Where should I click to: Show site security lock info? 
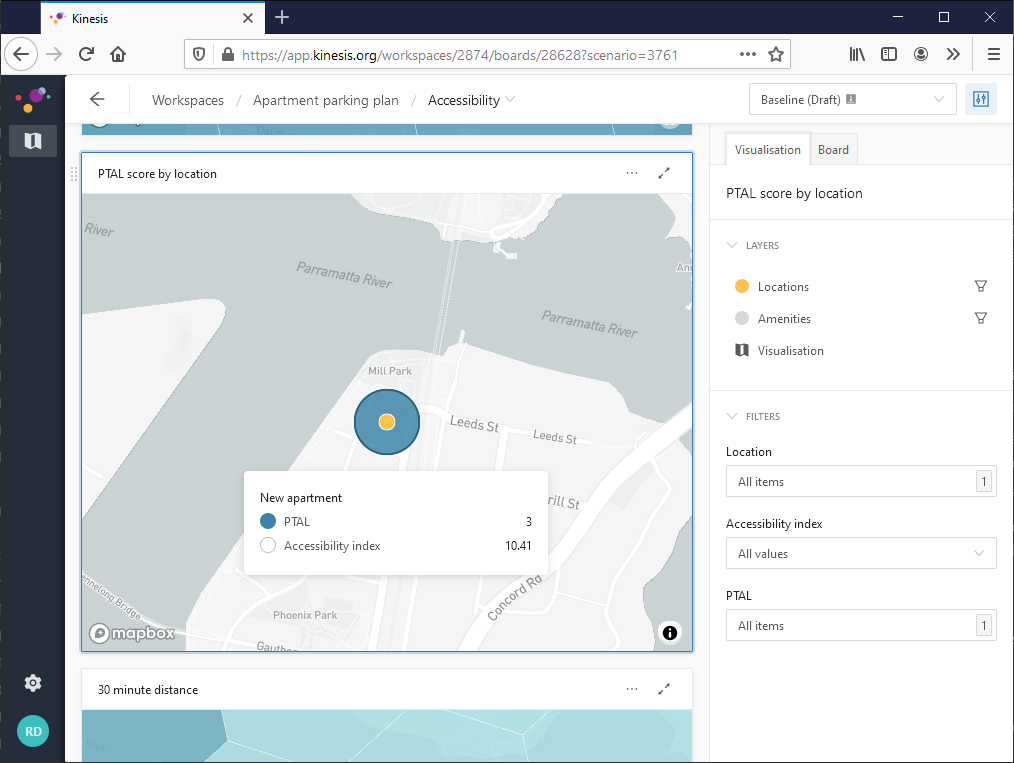(x=228, y=54)
